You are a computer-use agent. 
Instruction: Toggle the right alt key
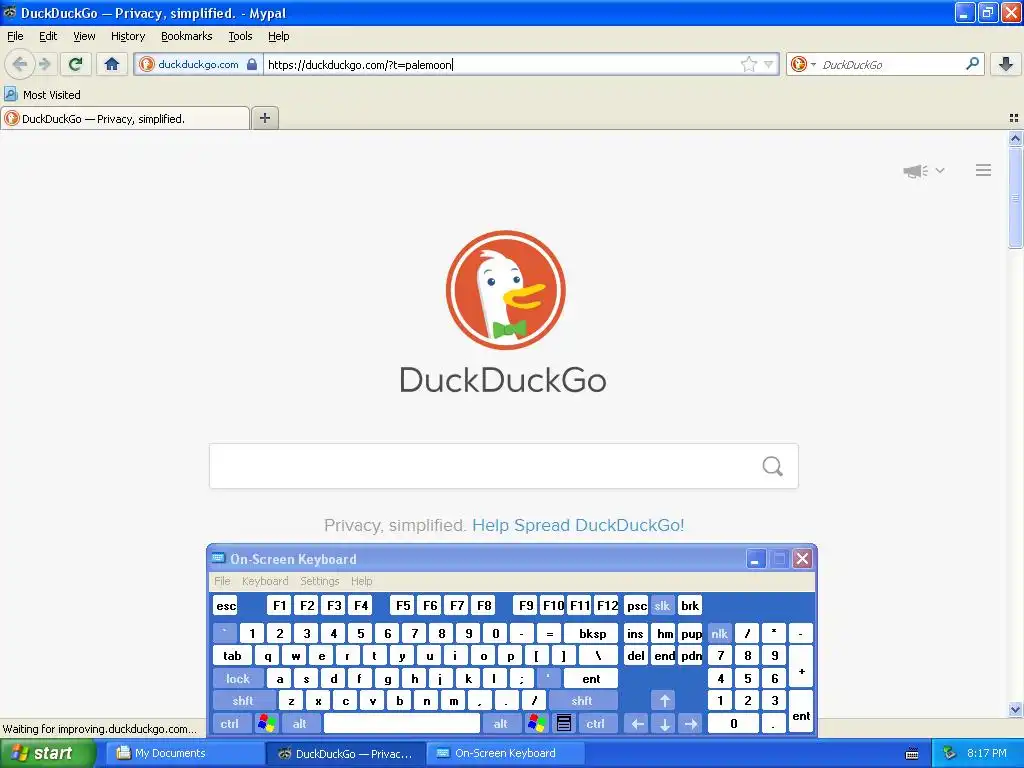500,724
